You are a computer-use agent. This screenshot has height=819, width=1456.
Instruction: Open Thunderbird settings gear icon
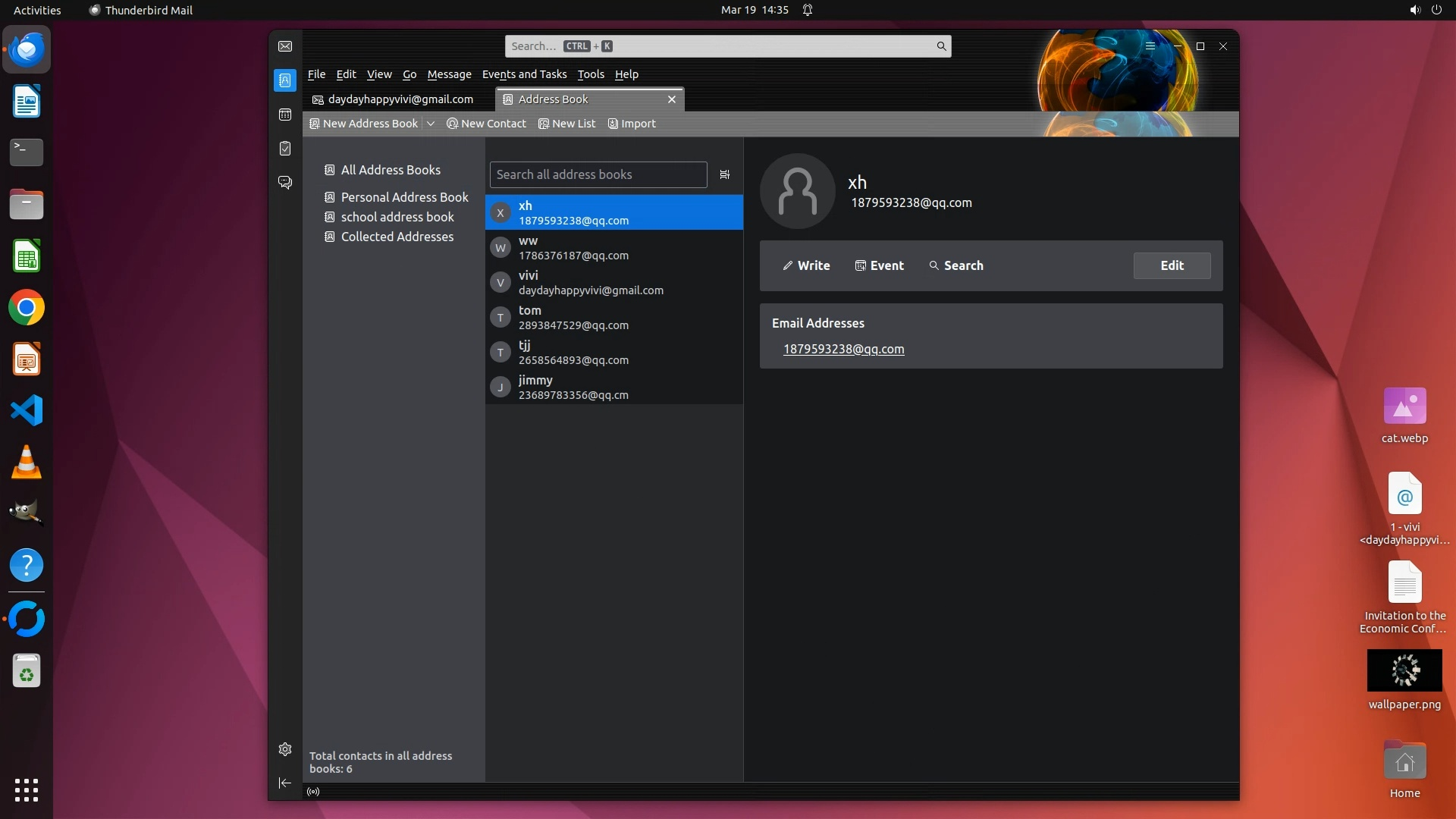coord(285,749)
